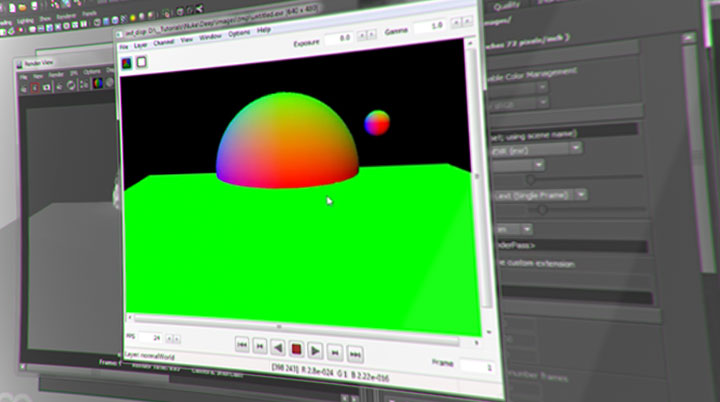720x402 pixels.
Task: Click the Gamma value field
Action: pos(430,26)
